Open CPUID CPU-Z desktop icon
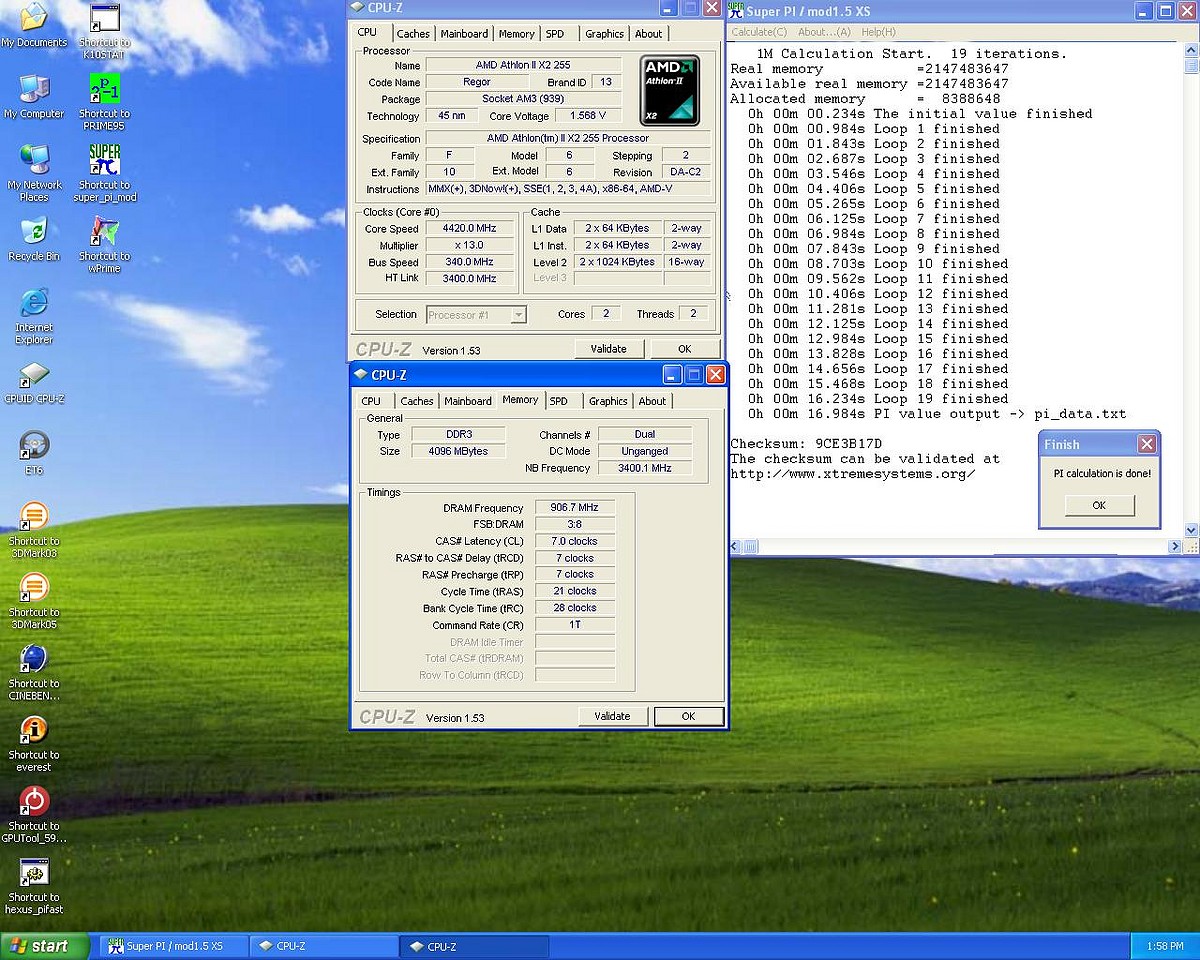The width and height of the screenshot is (1200, 960). (34, 375)
